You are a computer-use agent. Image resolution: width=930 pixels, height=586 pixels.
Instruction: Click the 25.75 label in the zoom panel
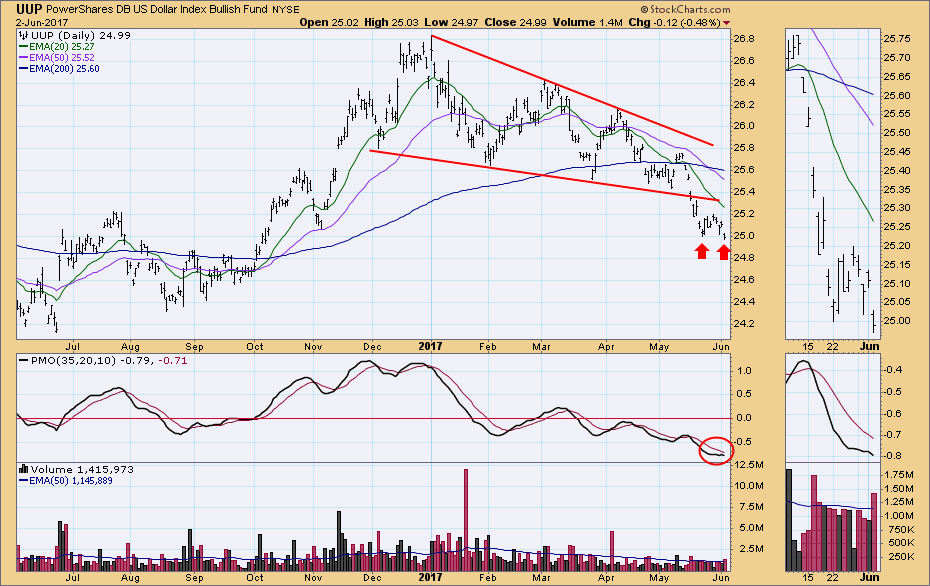pyautogui.click(x=897, y=39)
